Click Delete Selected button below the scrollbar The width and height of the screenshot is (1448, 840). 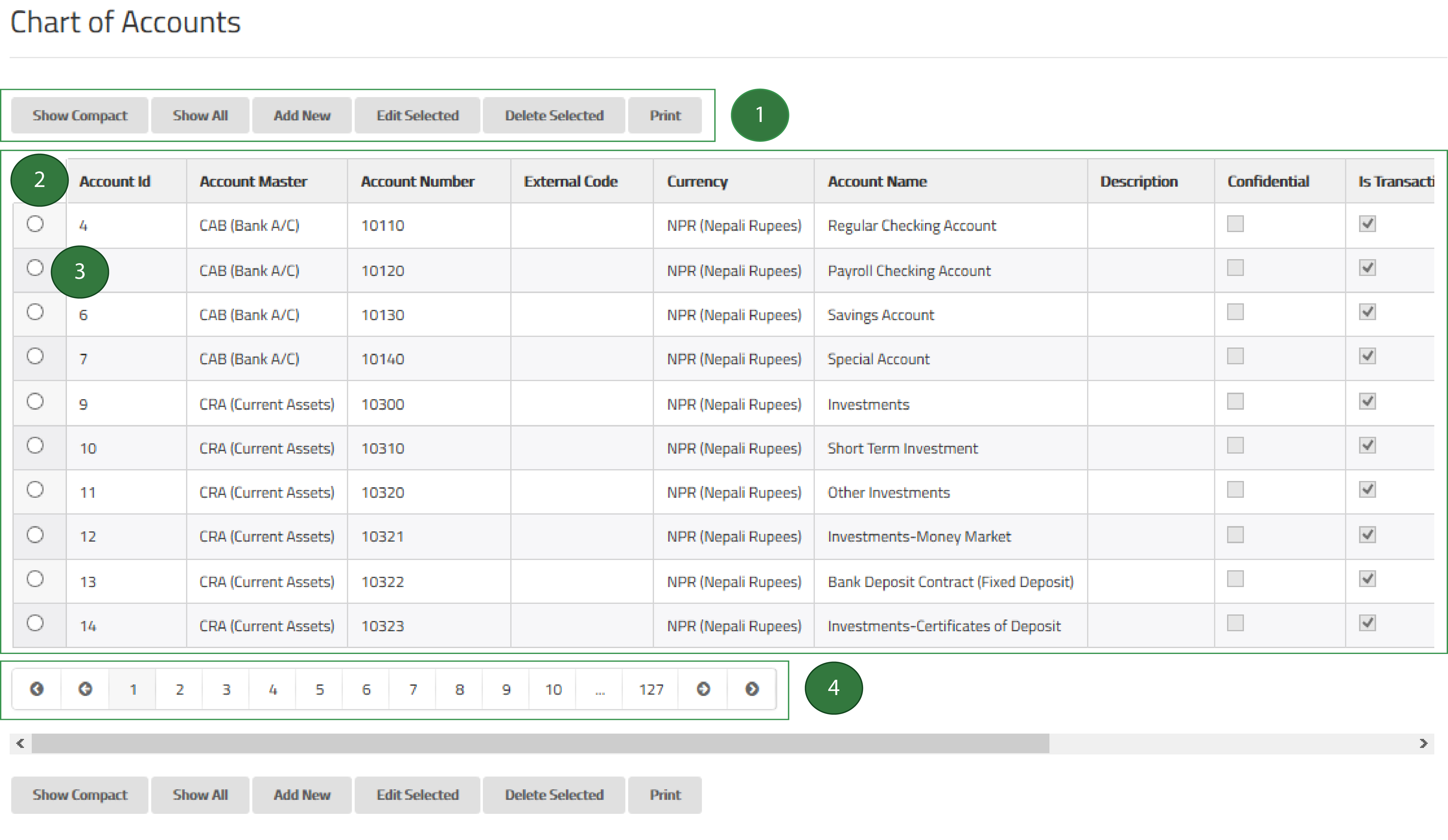click(554, 795)
